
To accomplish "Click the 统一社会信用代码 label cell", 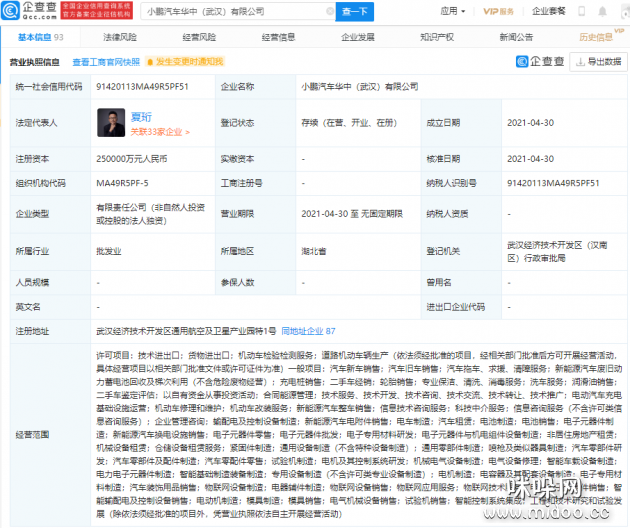I will click(x=49, y=87).
